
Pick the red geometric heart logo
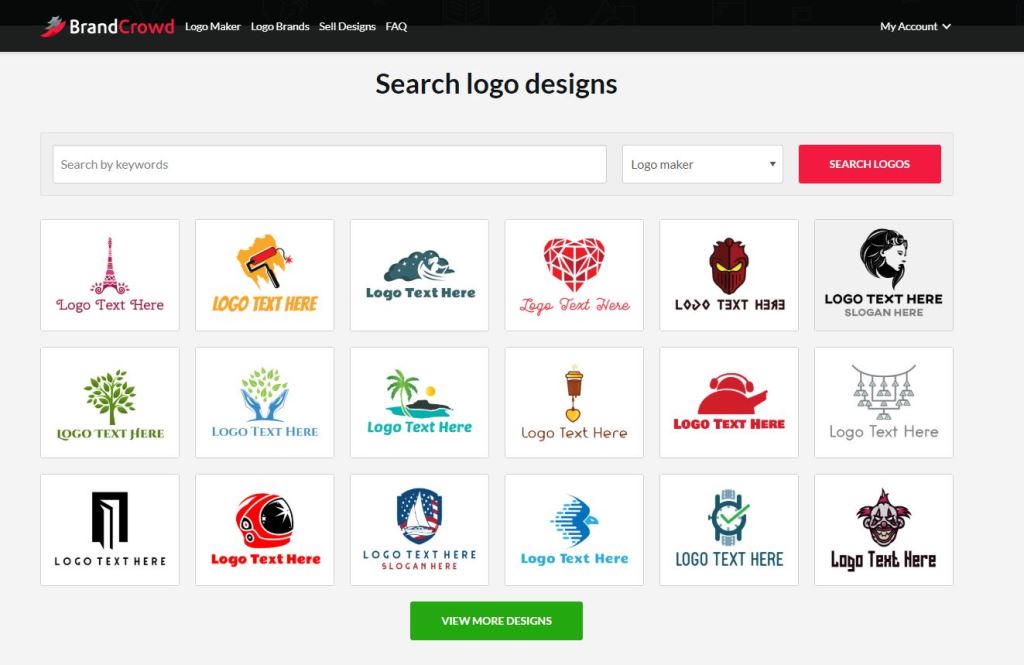574,275
